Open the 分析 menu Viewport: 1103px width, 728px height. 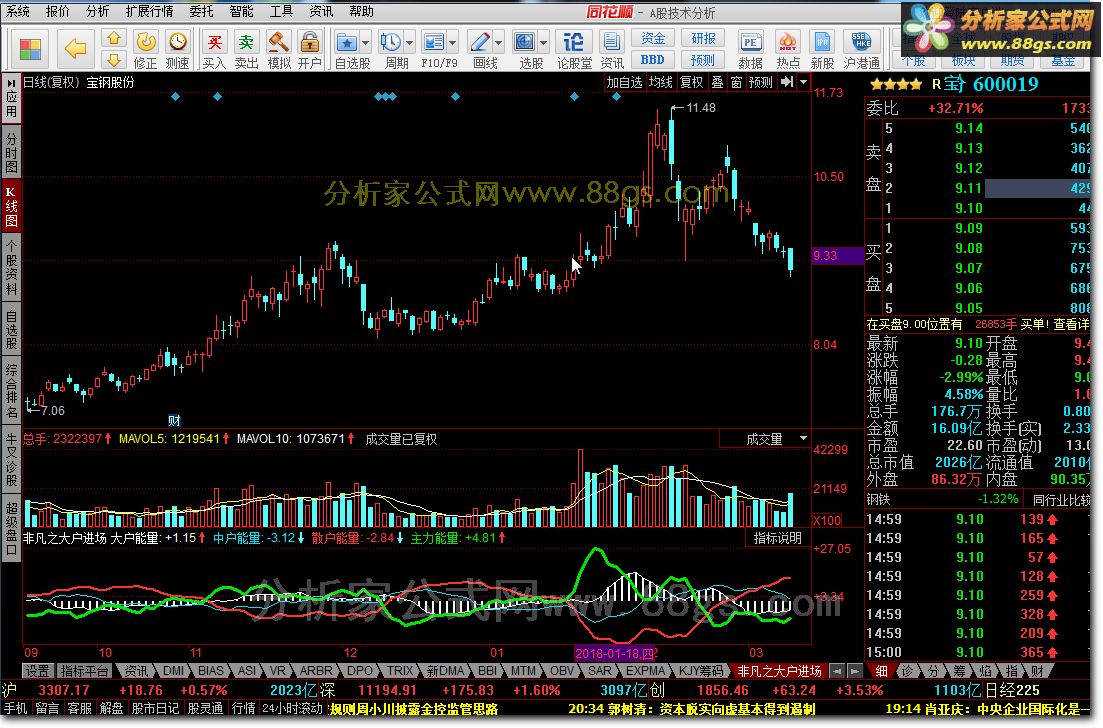[98, 11]
